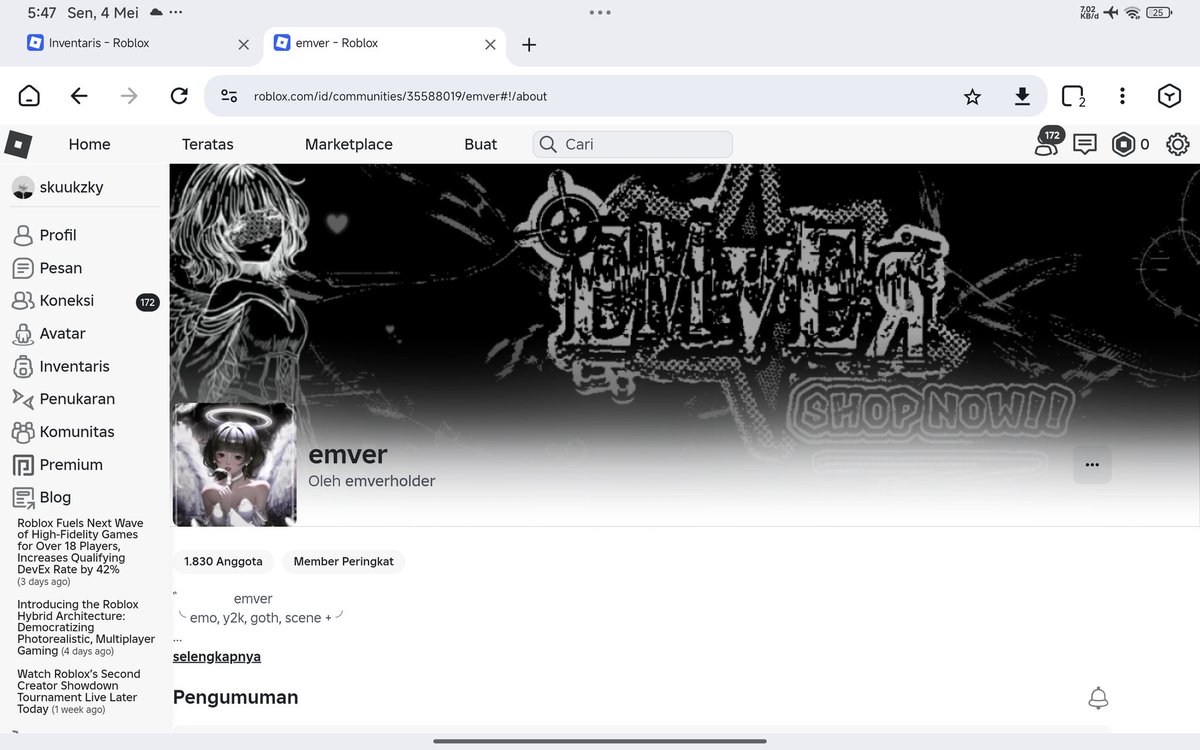Open Teratas in top navigation

pyautogui.click(x=208, y=144)
